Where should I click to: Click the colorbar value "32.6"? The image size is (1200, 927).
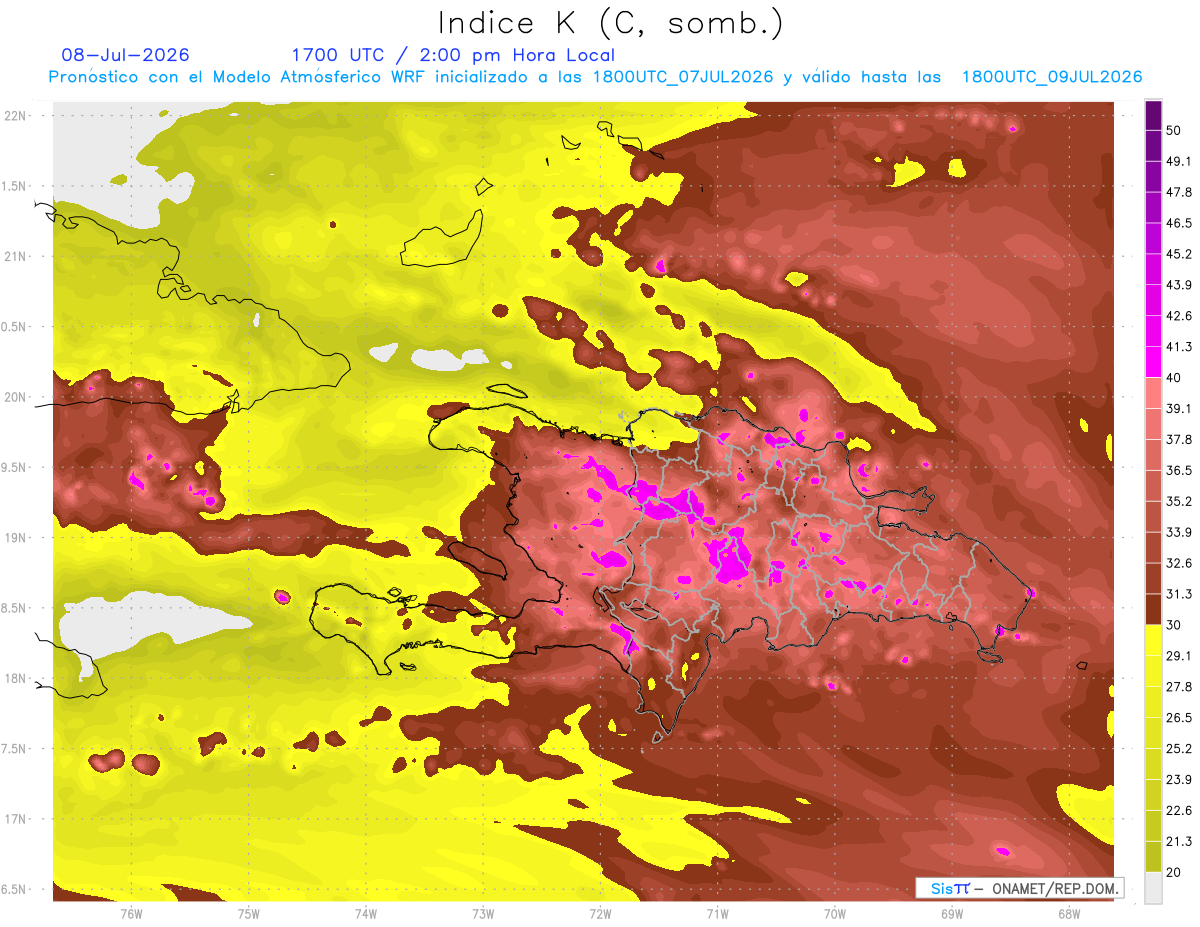click(1178, 563)
